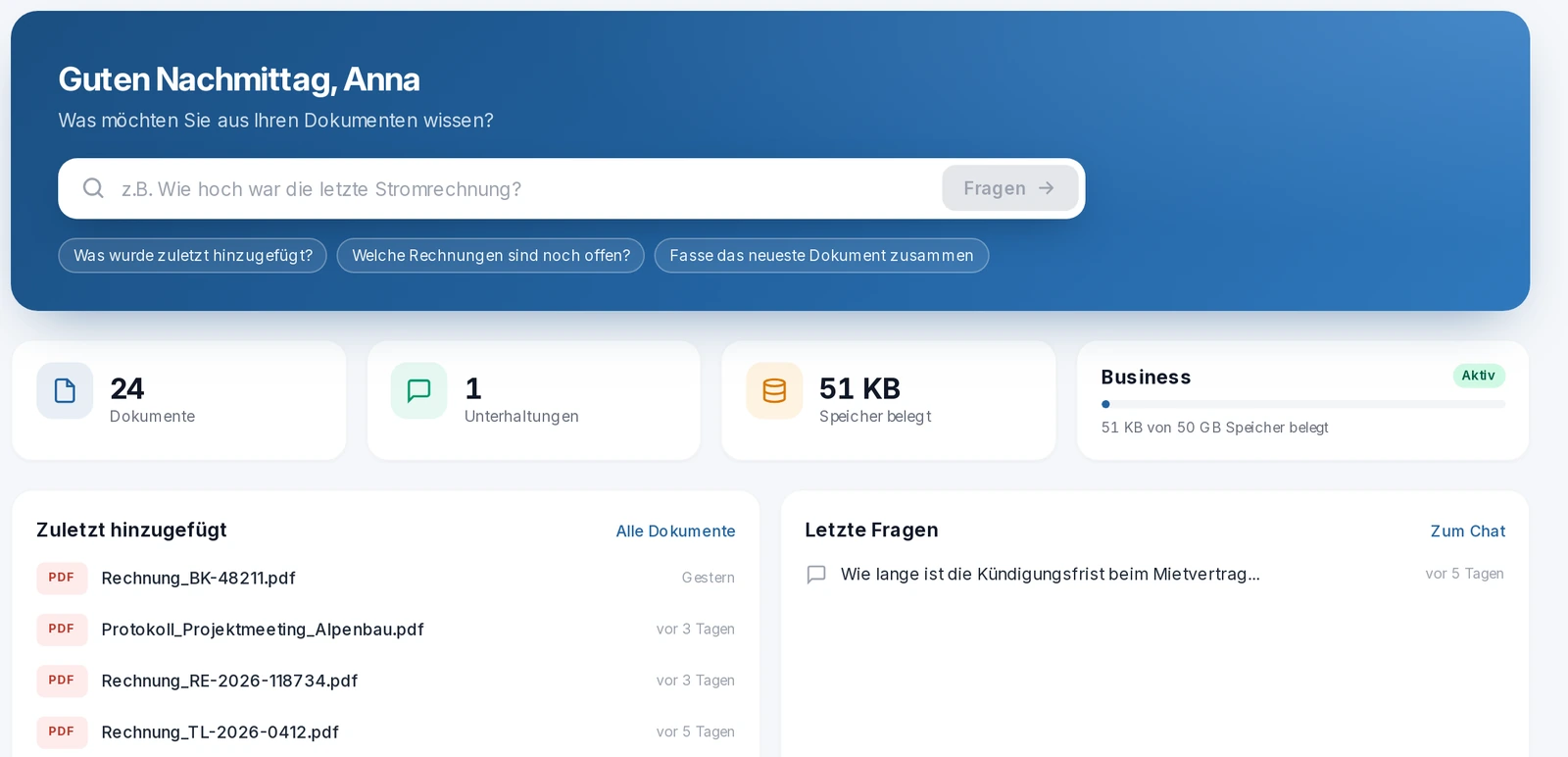Select suggestion 'Welche Rechnungen sind noch offen?'
The width and height of the screenshot is (1568, 757).
pos(491,255)
